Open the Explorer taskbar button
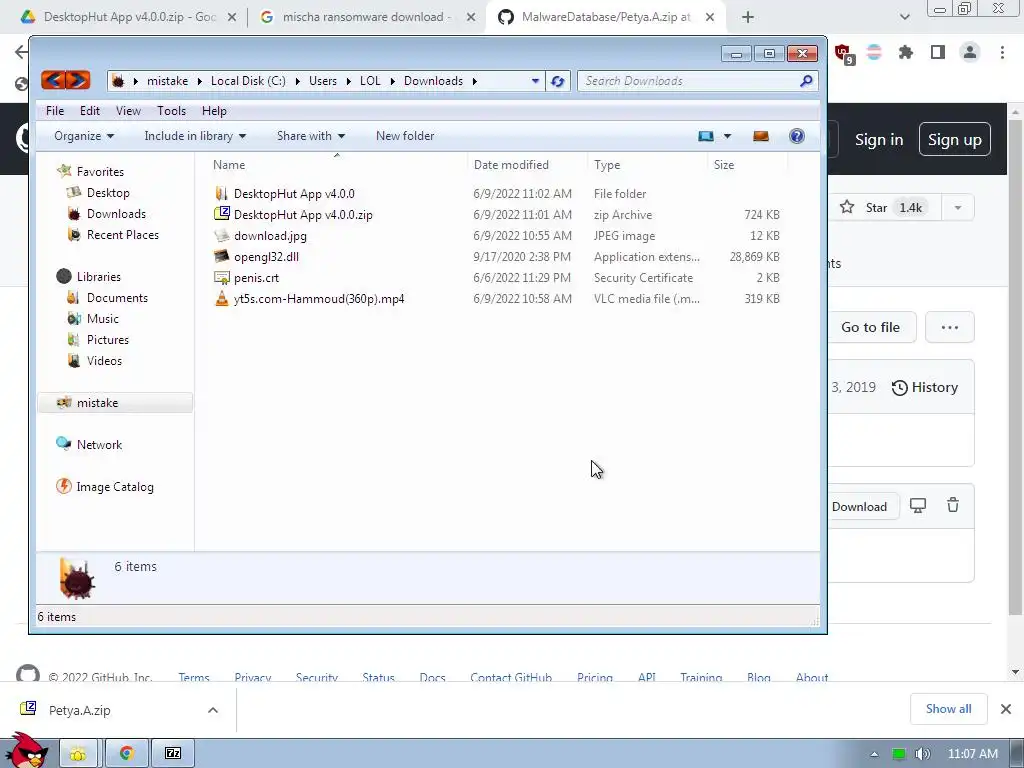 pos(78,754)
